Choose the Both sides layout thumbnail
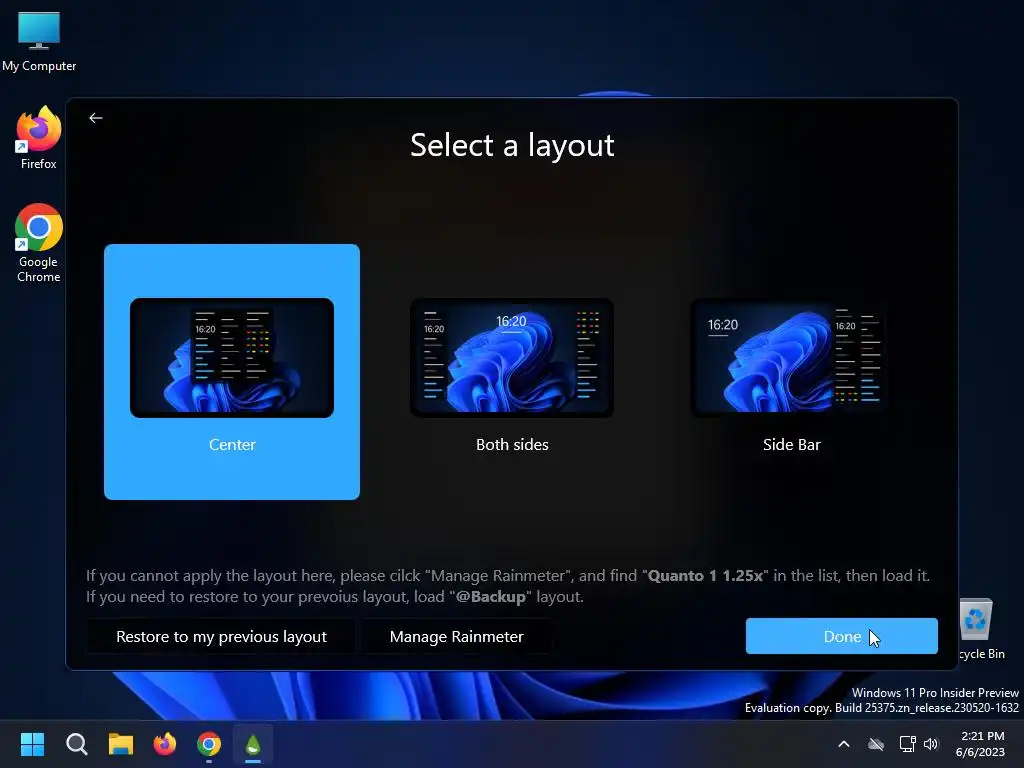Viewport: 1024px width, 768px height. 512,358
